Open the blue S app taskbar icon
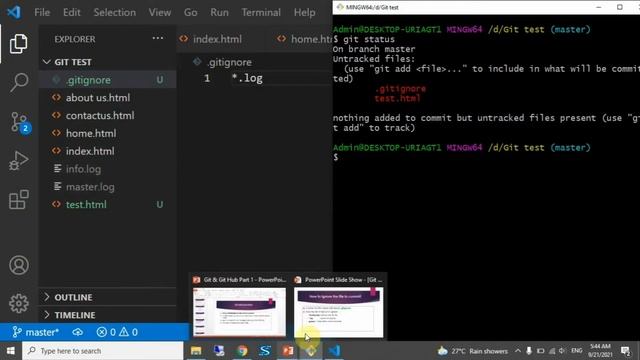This screenshot has height=360, width=640. (x=265, y=351)
